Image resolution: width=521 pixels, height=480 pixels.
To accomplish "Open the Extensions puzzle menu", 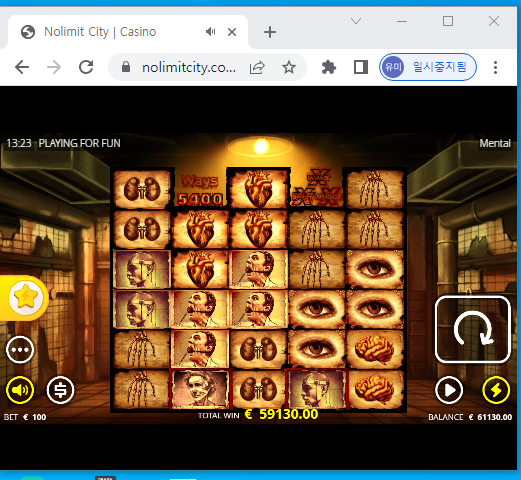I will 329,67.
